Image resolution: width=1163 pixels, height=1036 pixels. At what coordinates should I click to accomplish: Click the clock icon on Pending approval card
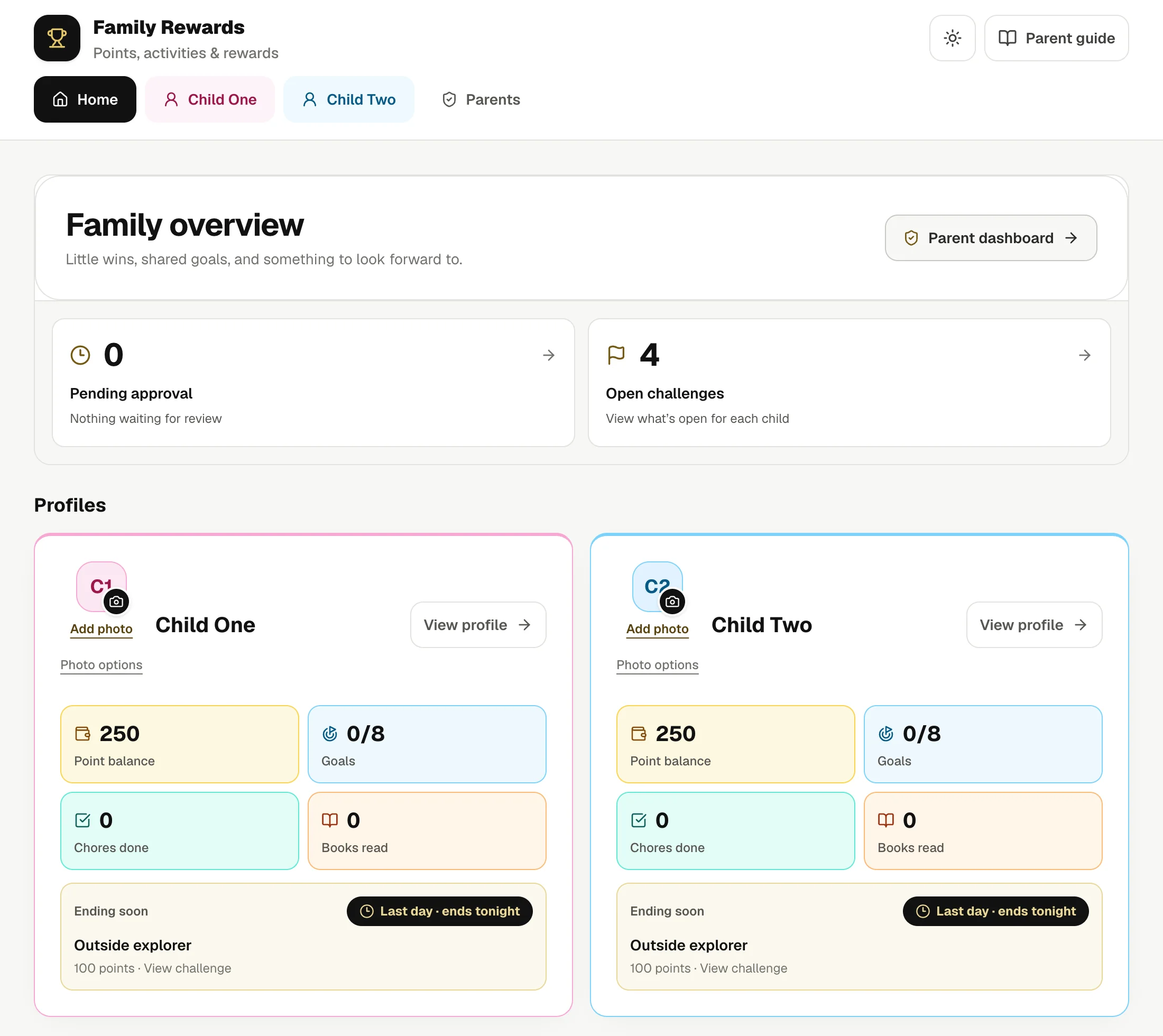tap(80, 355)
